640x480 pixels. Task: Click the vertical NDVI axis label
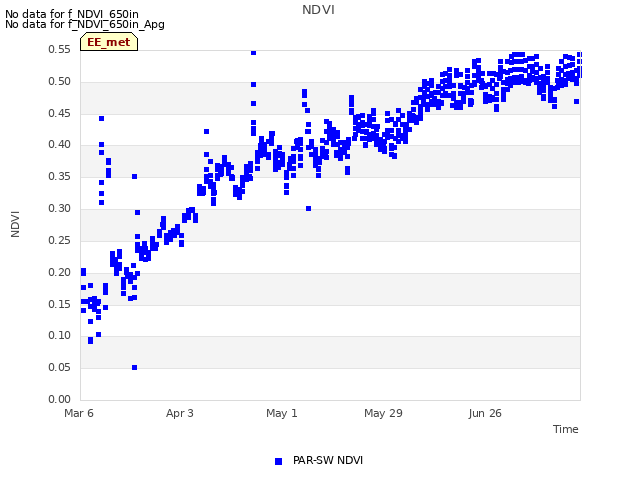[x=15, y=224]
